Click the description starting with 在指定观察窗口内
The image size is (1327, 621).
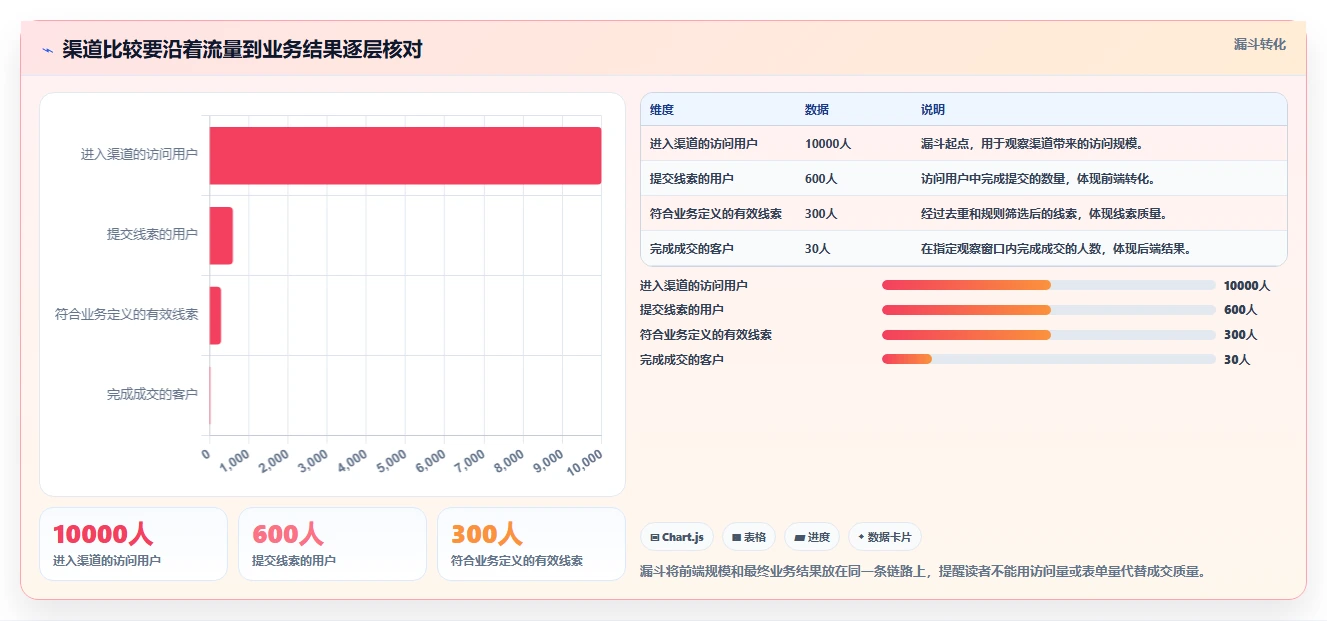pos(1056,249)
